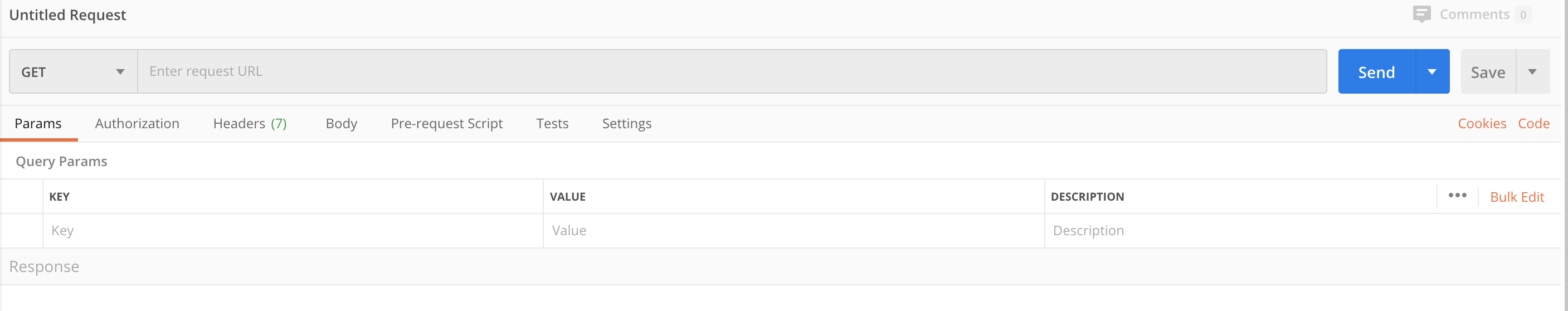Expand the Save options dropdown arrow
1568x311 pixels.
pyautogui.click(x=1532, y=72)
